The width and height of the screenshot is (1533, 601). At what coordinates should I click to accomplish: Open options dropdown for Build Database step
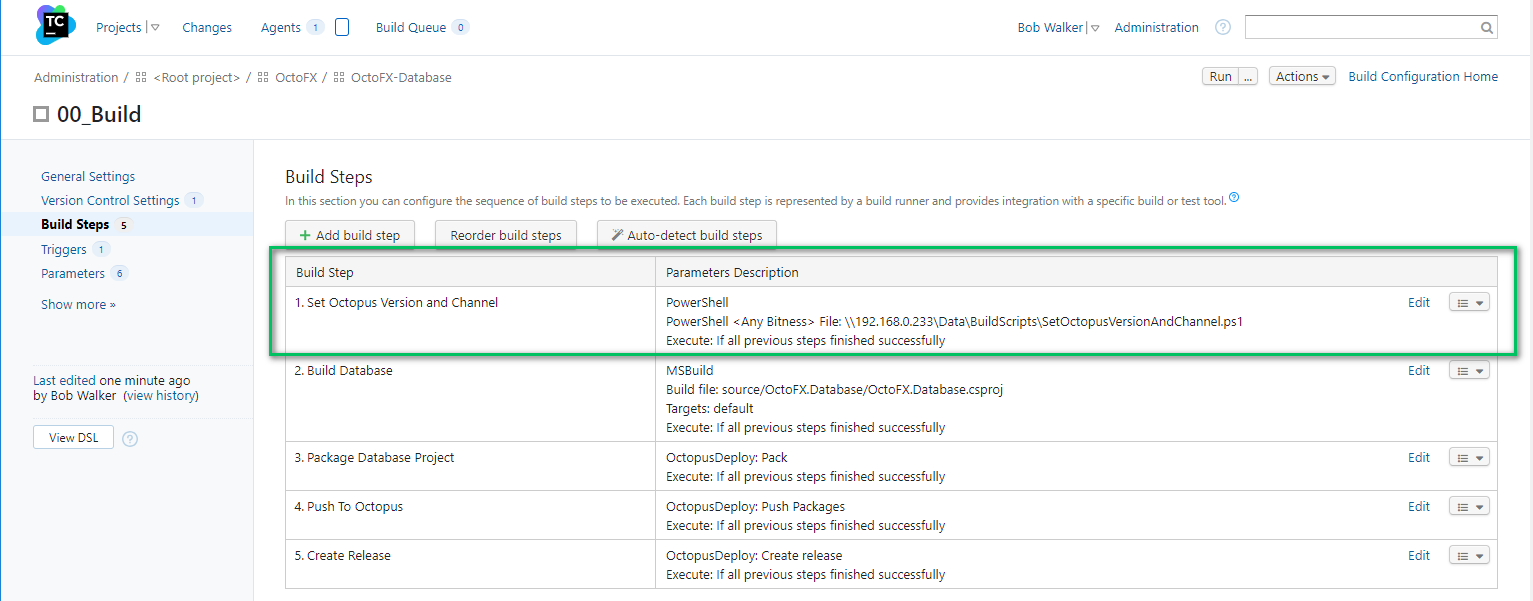coord(1468,372)
